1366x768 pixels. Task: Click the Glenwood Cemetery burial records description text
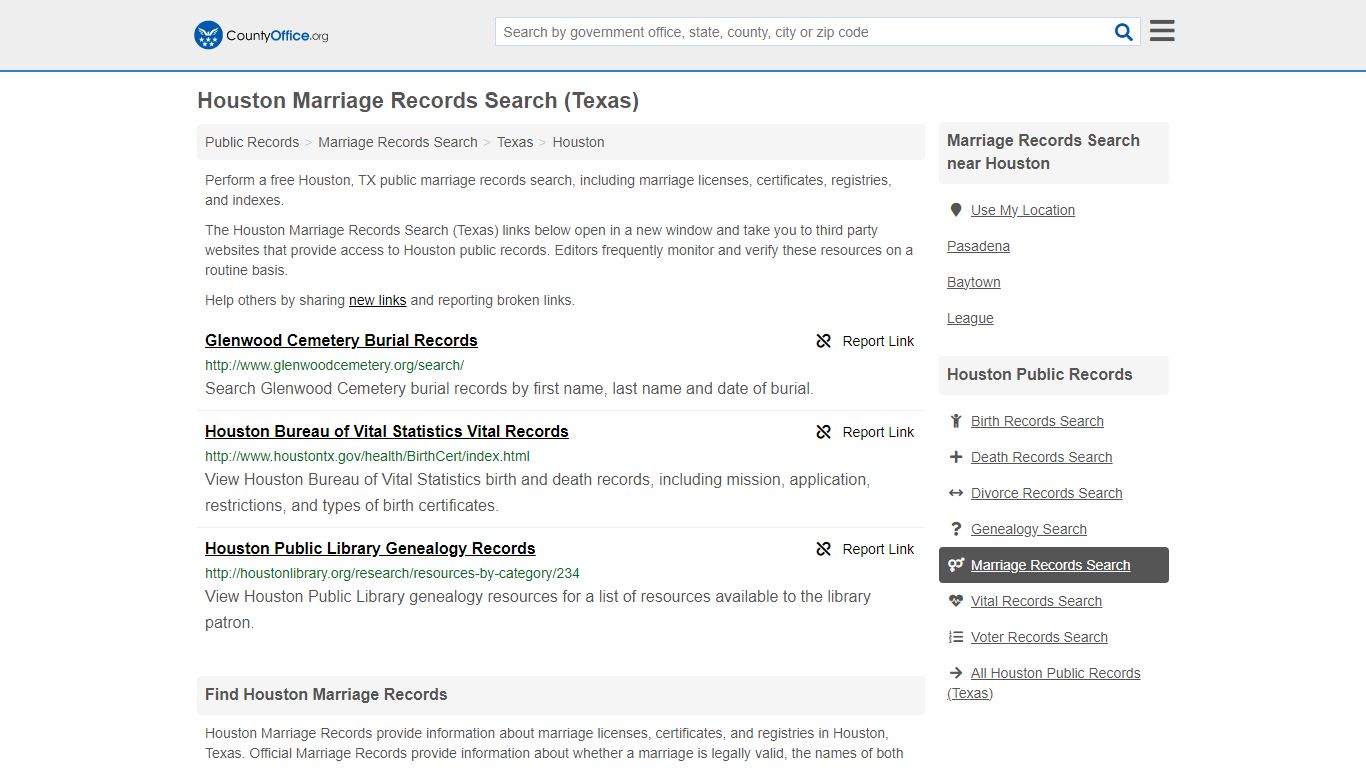(x=509, y=388)
